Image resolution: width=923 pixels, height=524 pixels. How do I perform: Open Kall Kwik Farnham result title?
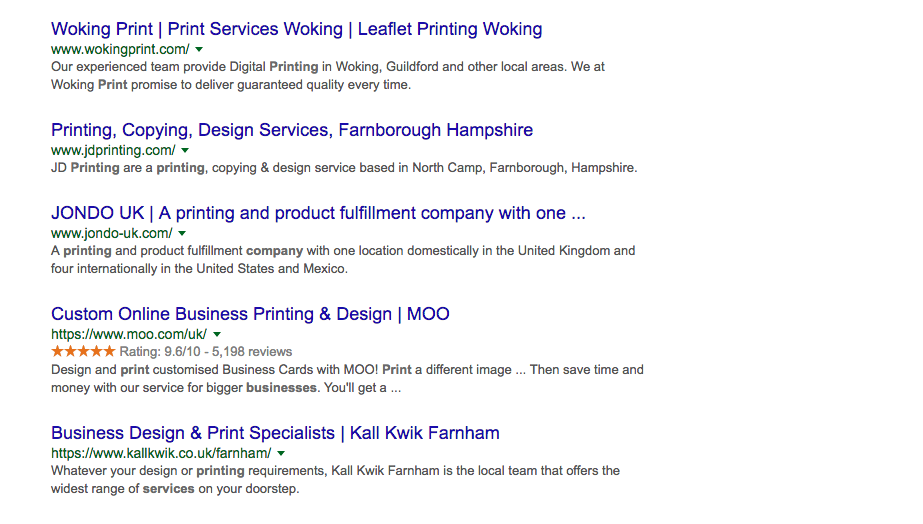click(x=275, y=433)
